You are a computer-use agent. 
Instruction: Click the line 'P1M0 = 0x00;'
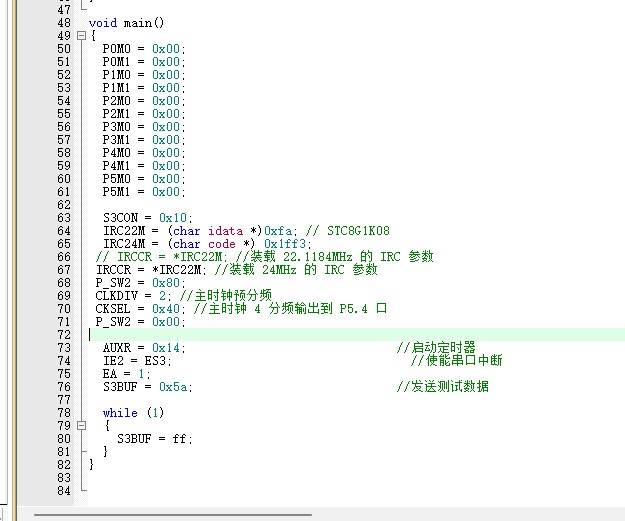[x=144, y=75]
